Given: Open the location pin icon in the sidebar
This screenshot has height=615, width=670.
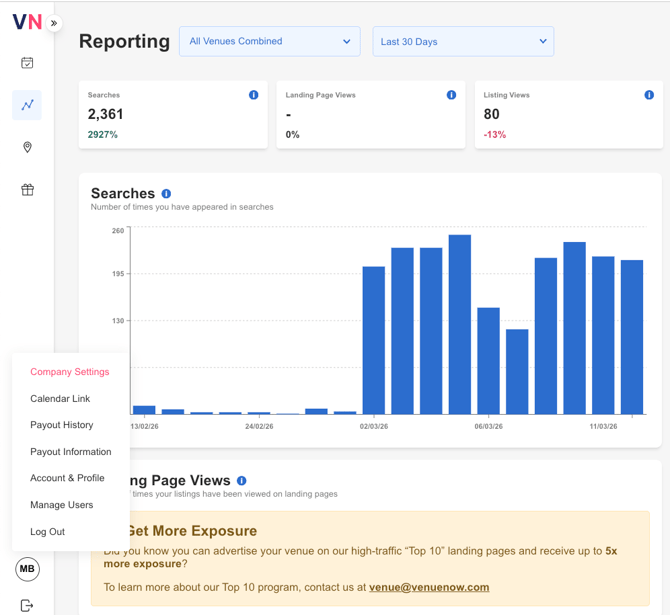Looking at the screenshot, I should click(x=27, y=148).
